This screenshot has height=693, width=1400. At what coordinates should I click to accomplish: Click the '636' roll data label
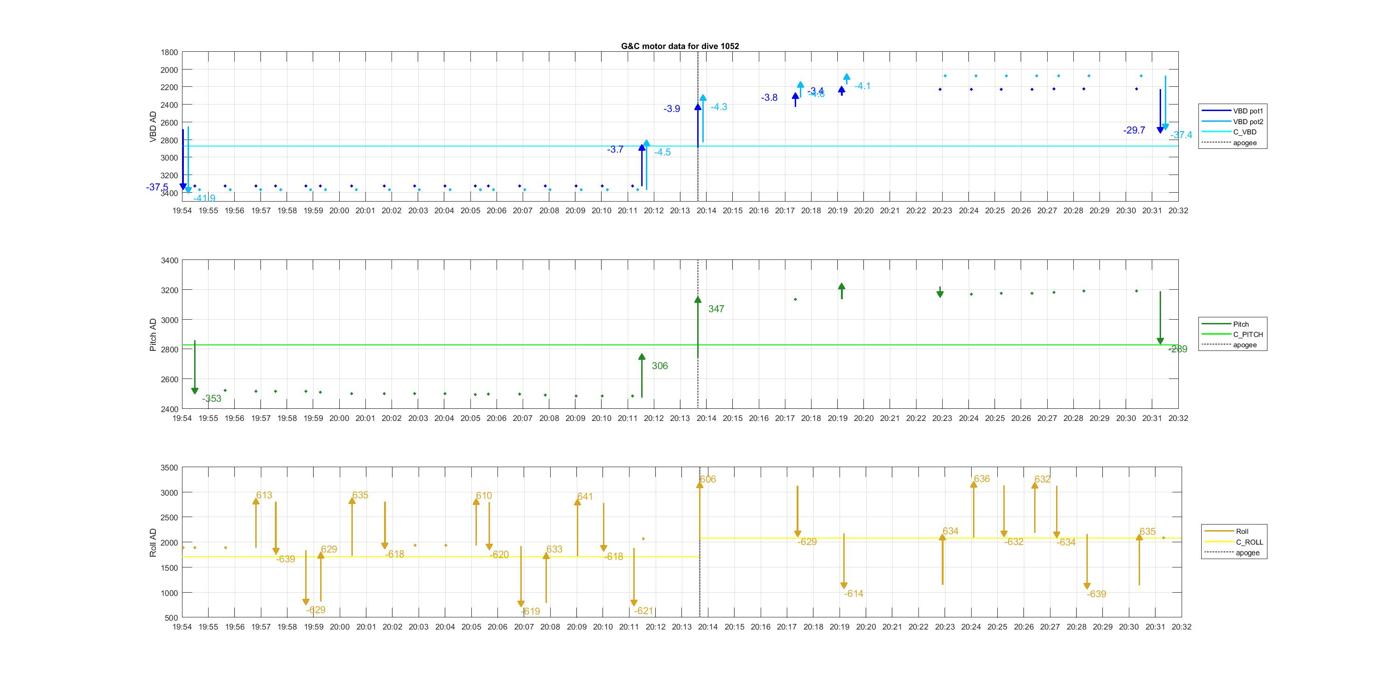pyautogui.click(x=982, y=479)
